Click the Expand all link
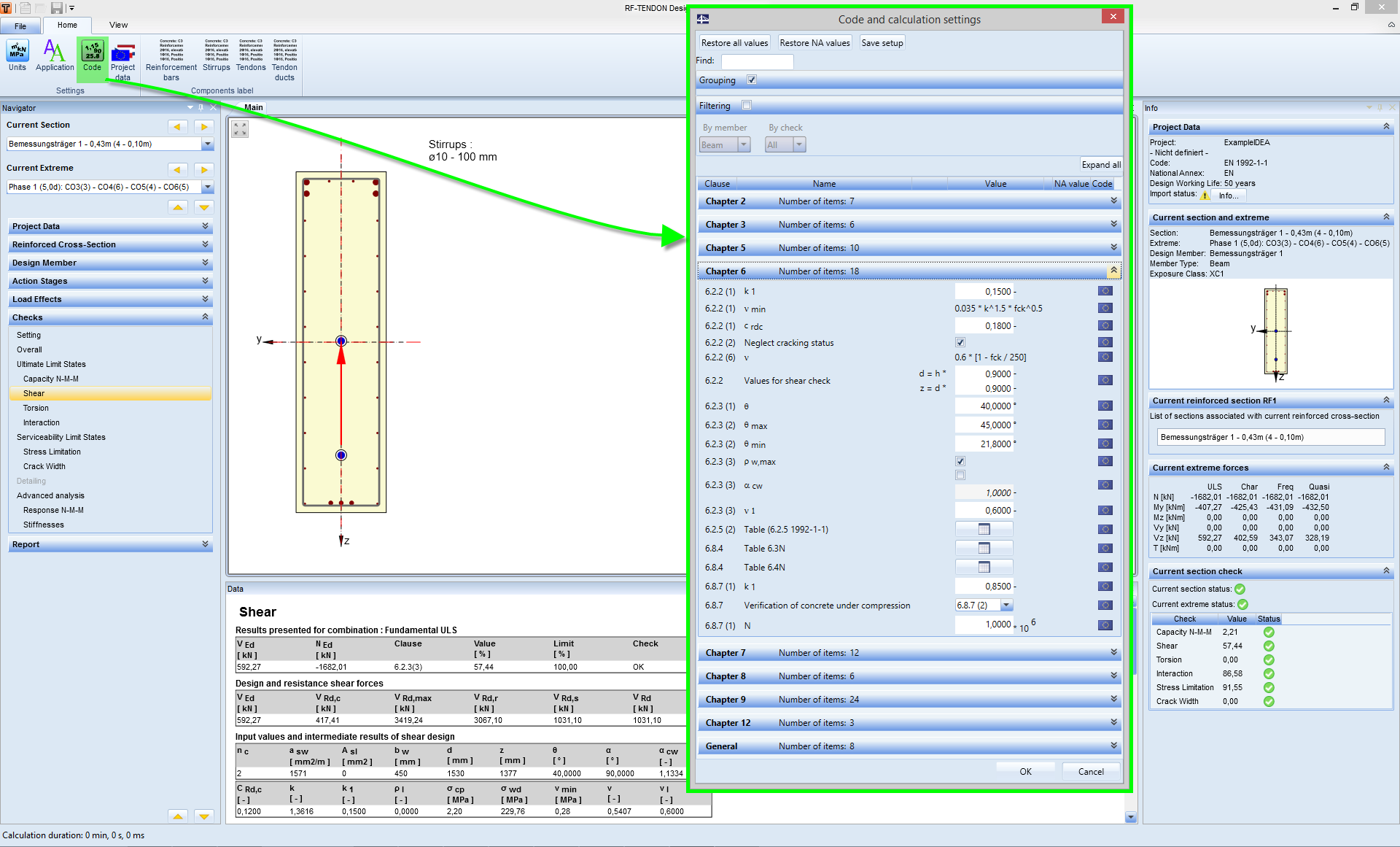The height and width of the screenshot is (847, 1400). click(1101, 164)
